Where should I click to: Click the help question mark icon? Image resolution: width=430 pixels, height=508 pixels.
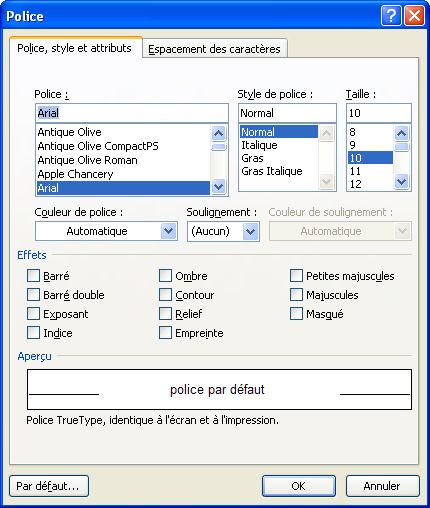coord(391,16)
